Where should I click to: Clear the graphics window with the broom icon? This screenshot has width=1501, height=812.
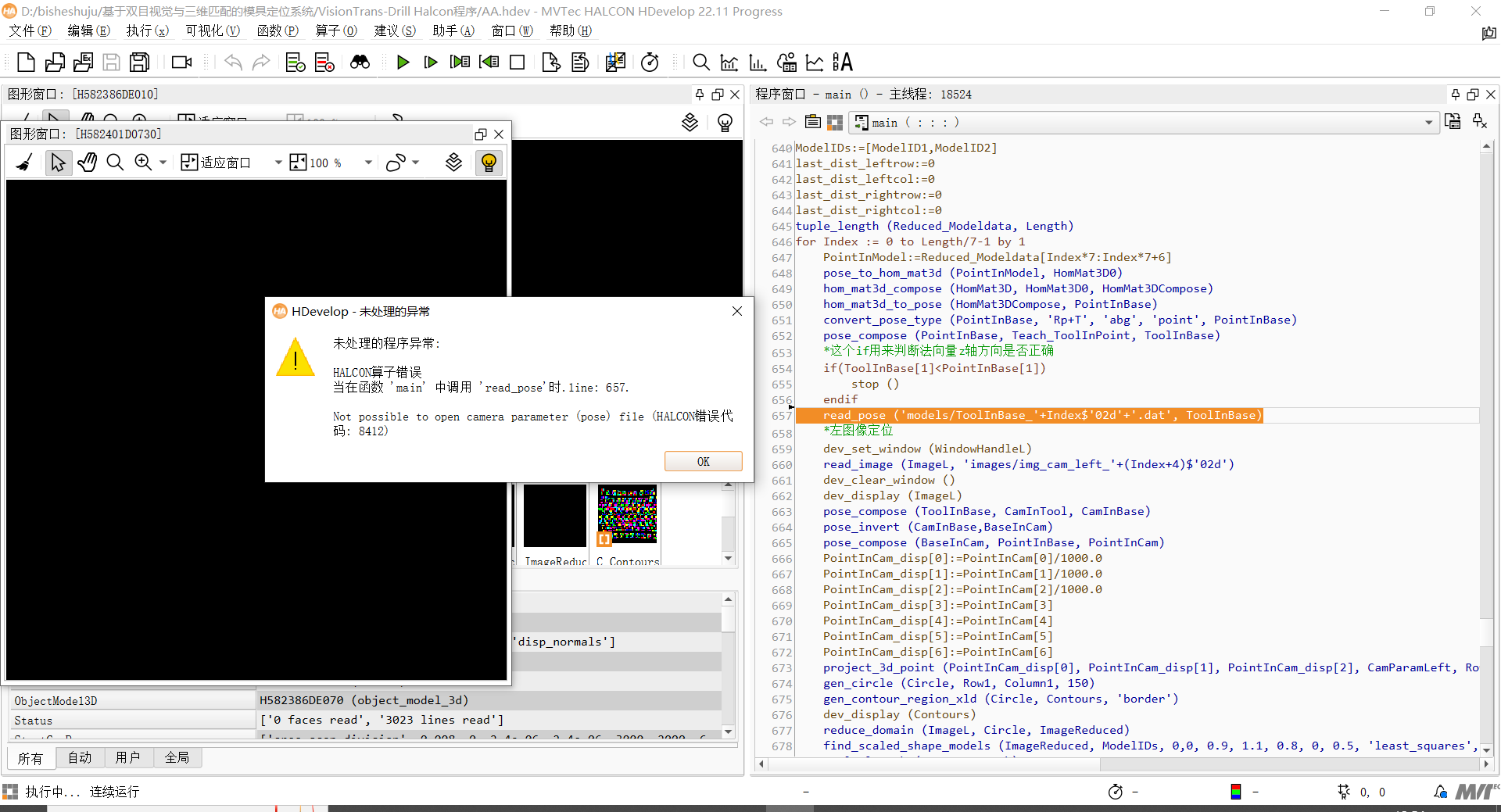click(25, 163)
